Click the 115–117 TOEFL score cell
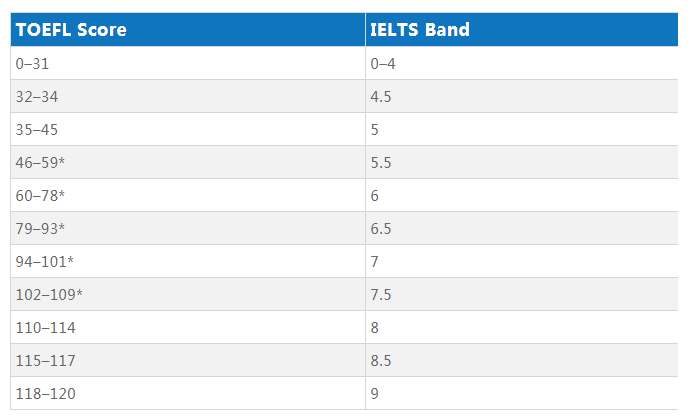Image resolution: width=692 pixels, height=416 pixels. [x=188, y=360]
